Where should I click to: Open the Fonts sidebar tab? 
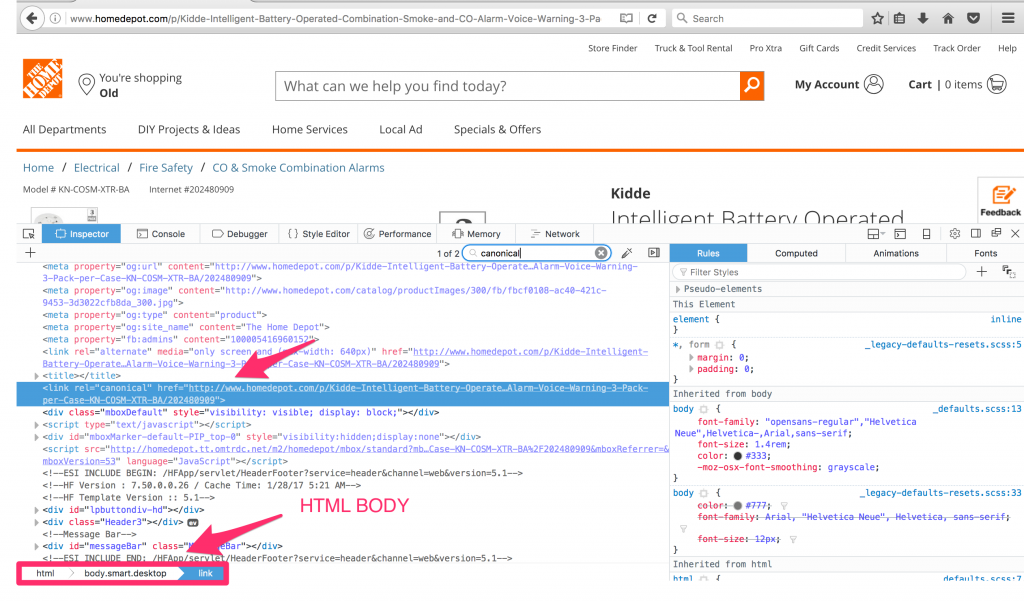(985, 253)
